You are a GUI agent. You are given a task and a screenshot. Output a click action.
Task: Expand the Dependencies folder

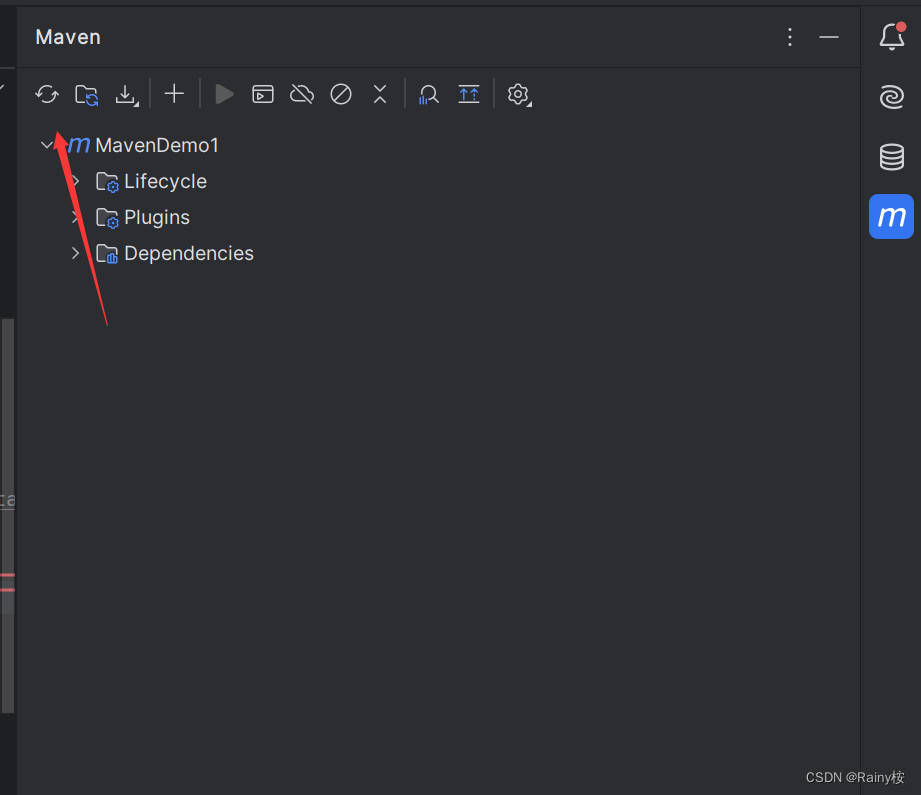75,253
